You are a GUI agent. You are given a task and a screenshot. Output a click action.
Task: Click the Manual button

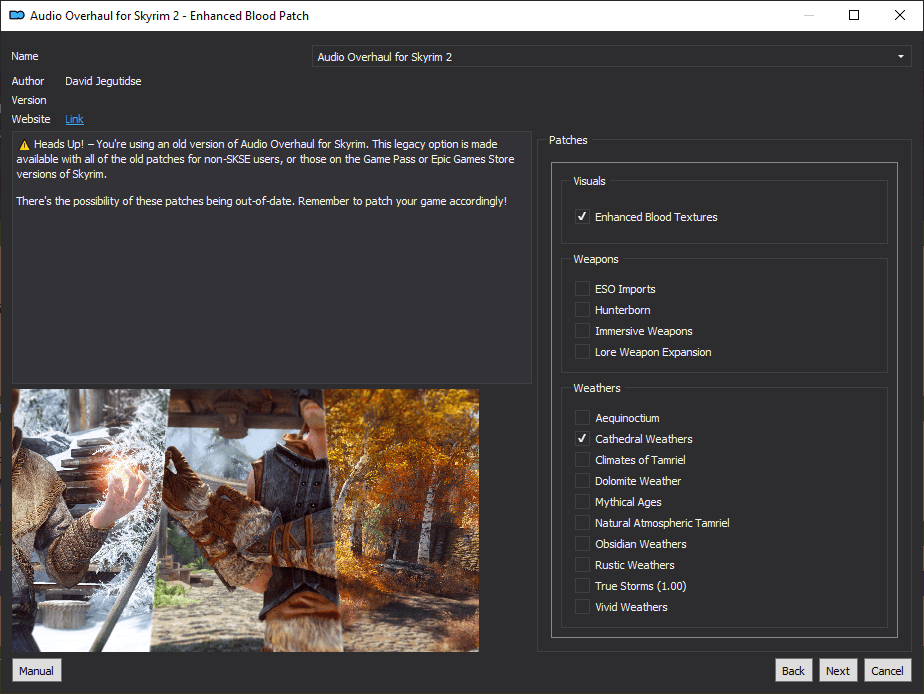coord(37,670)
